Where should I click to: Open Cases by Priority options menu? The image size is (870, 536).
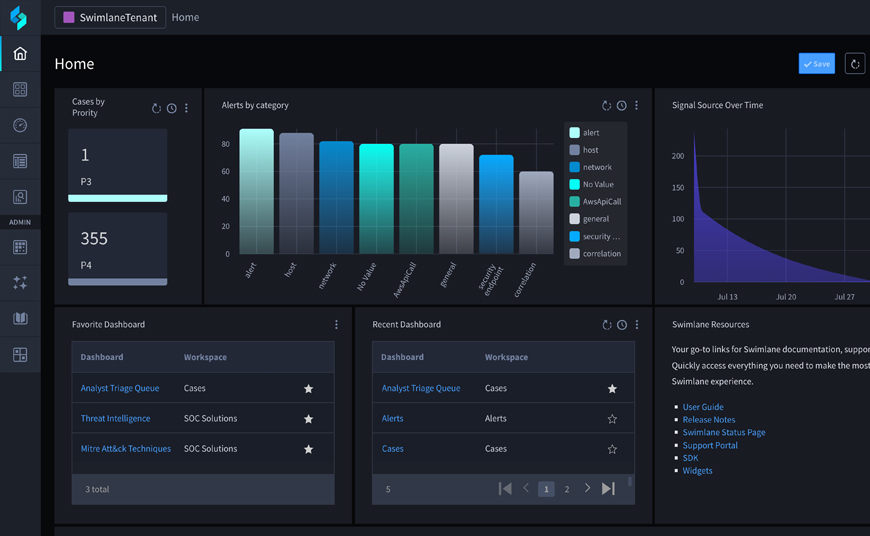(x=186, y=108)
